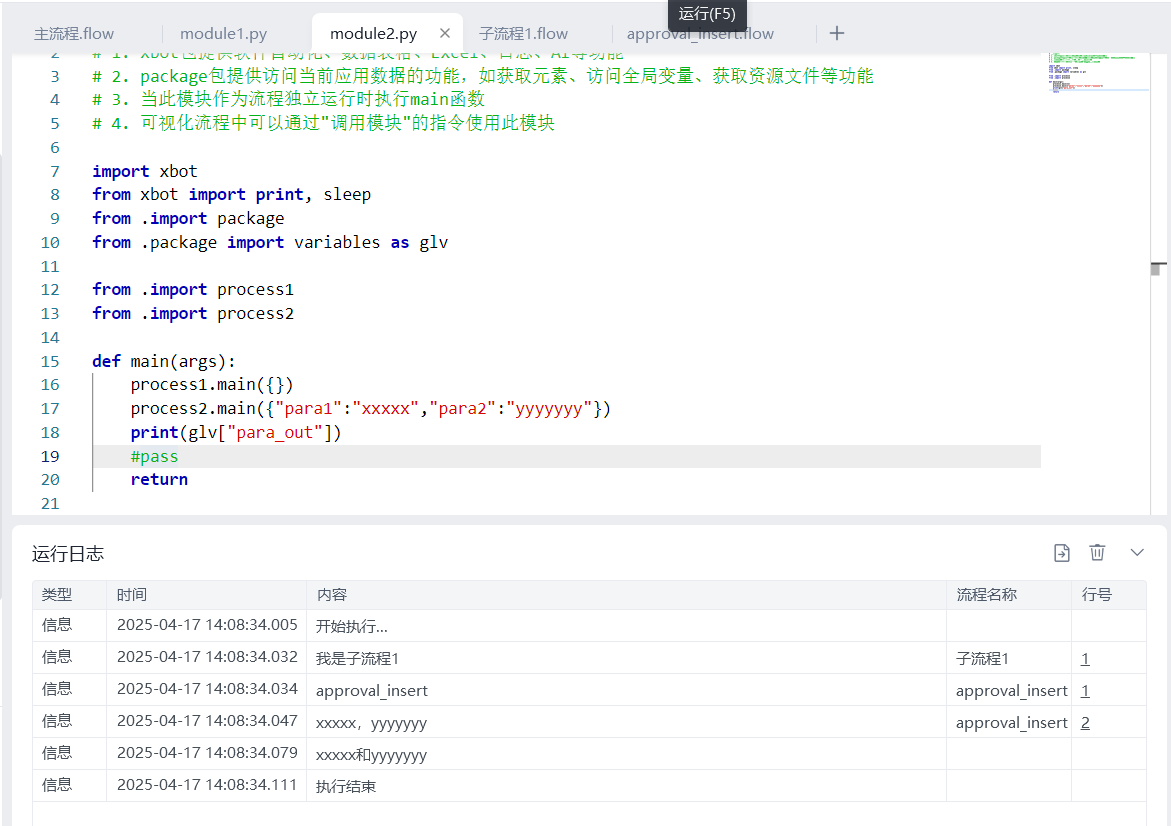Click the 类型 column header
The height and width of the screenshot is (826, 1171).
(57, 595)
